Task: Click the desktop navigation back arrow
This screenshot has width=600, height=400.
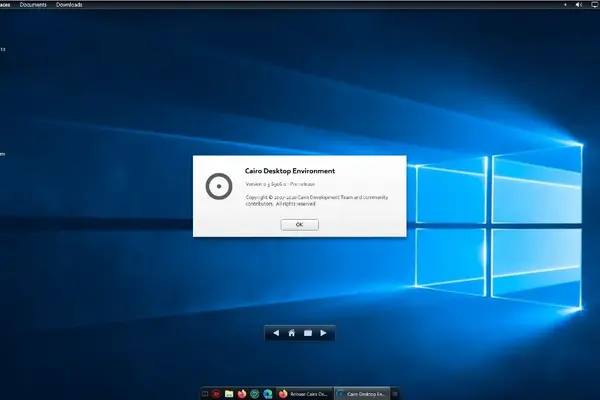Action: click(276, 333)
